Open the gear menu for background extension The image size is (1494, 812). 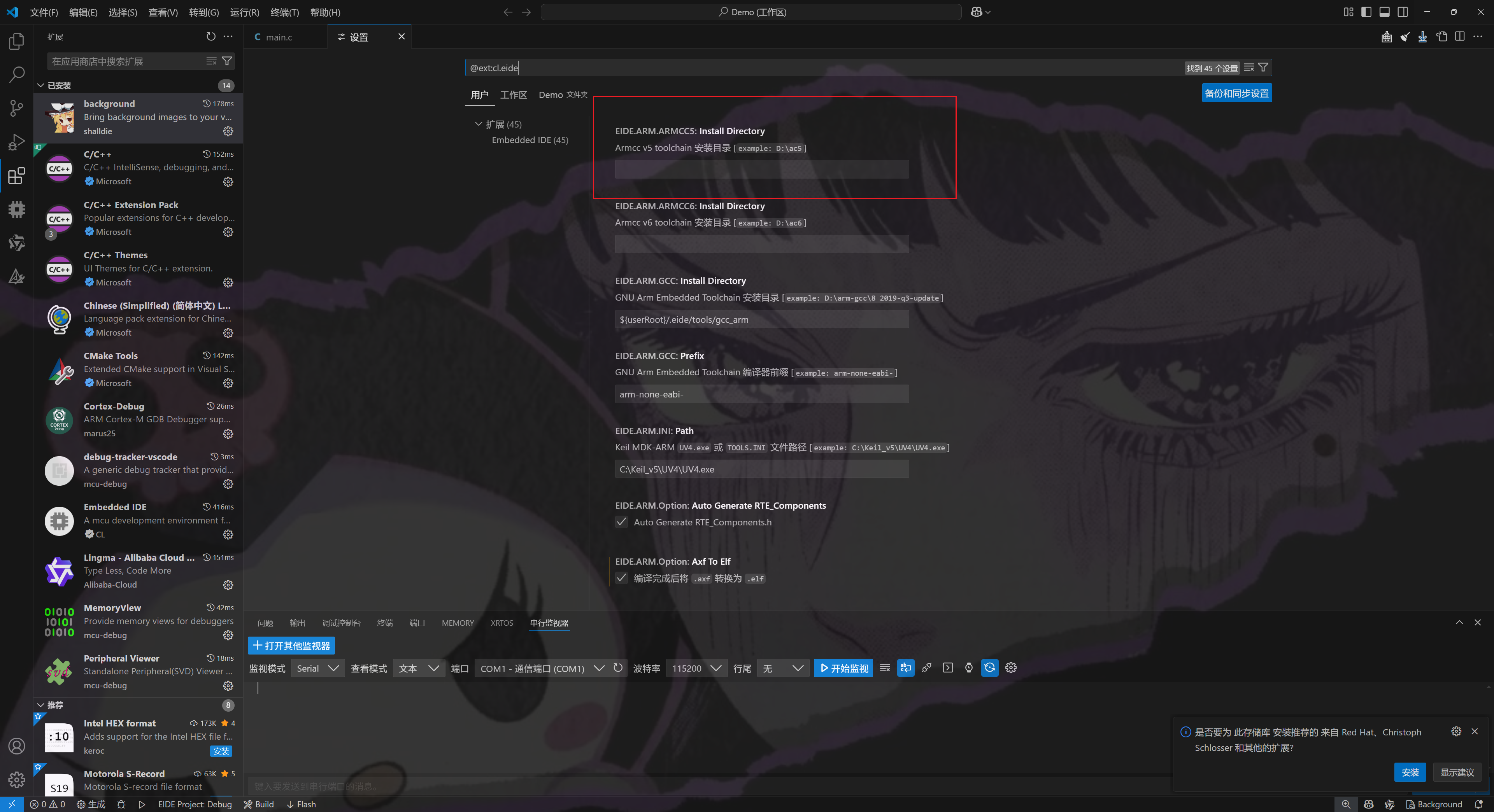[x=228, y=131]
